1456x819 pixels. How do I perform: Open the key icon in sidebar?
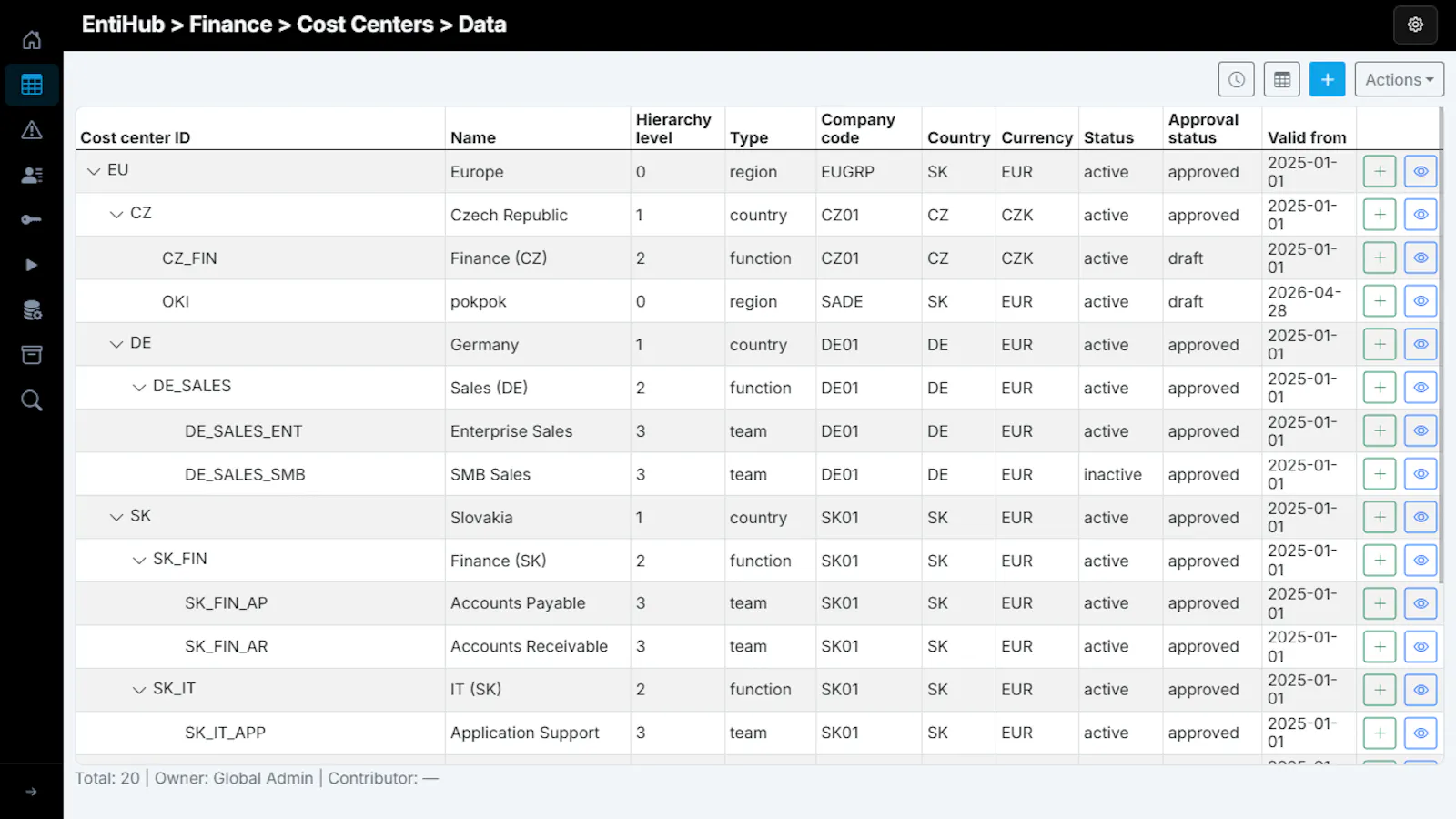pos(32,219)
